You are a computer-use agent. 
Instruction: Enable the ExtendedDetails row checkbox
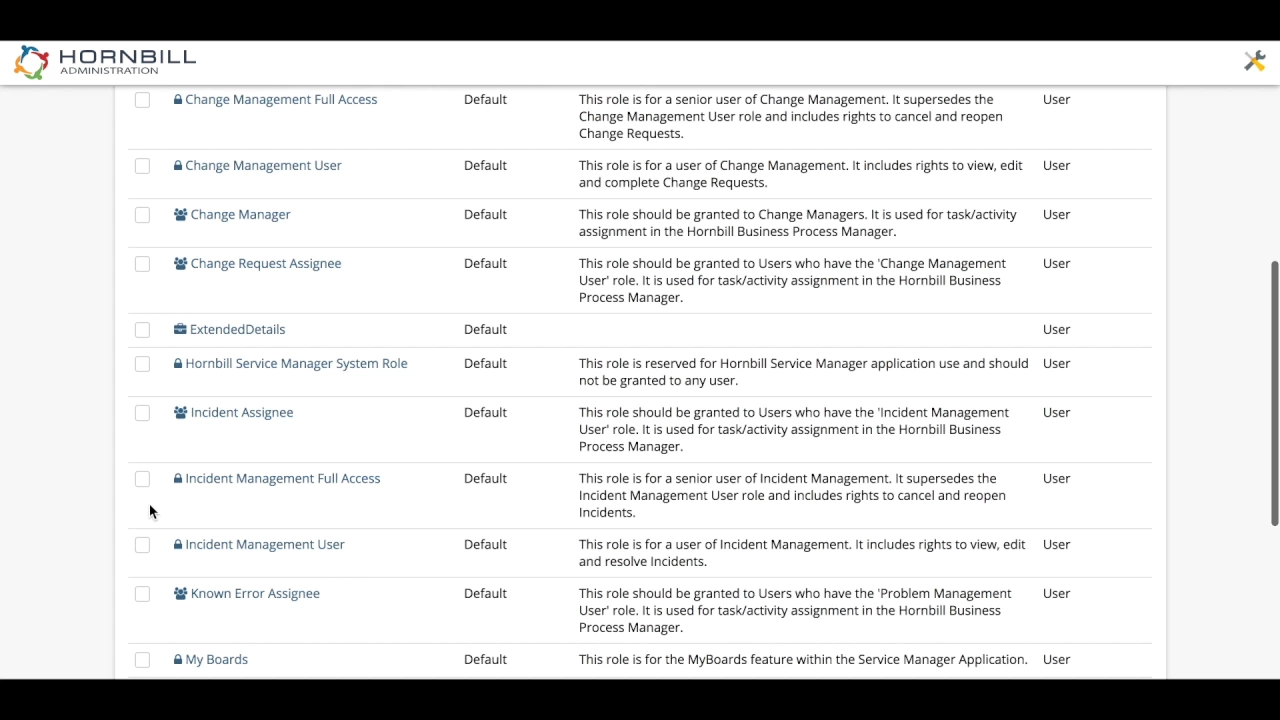click(142, 330)
